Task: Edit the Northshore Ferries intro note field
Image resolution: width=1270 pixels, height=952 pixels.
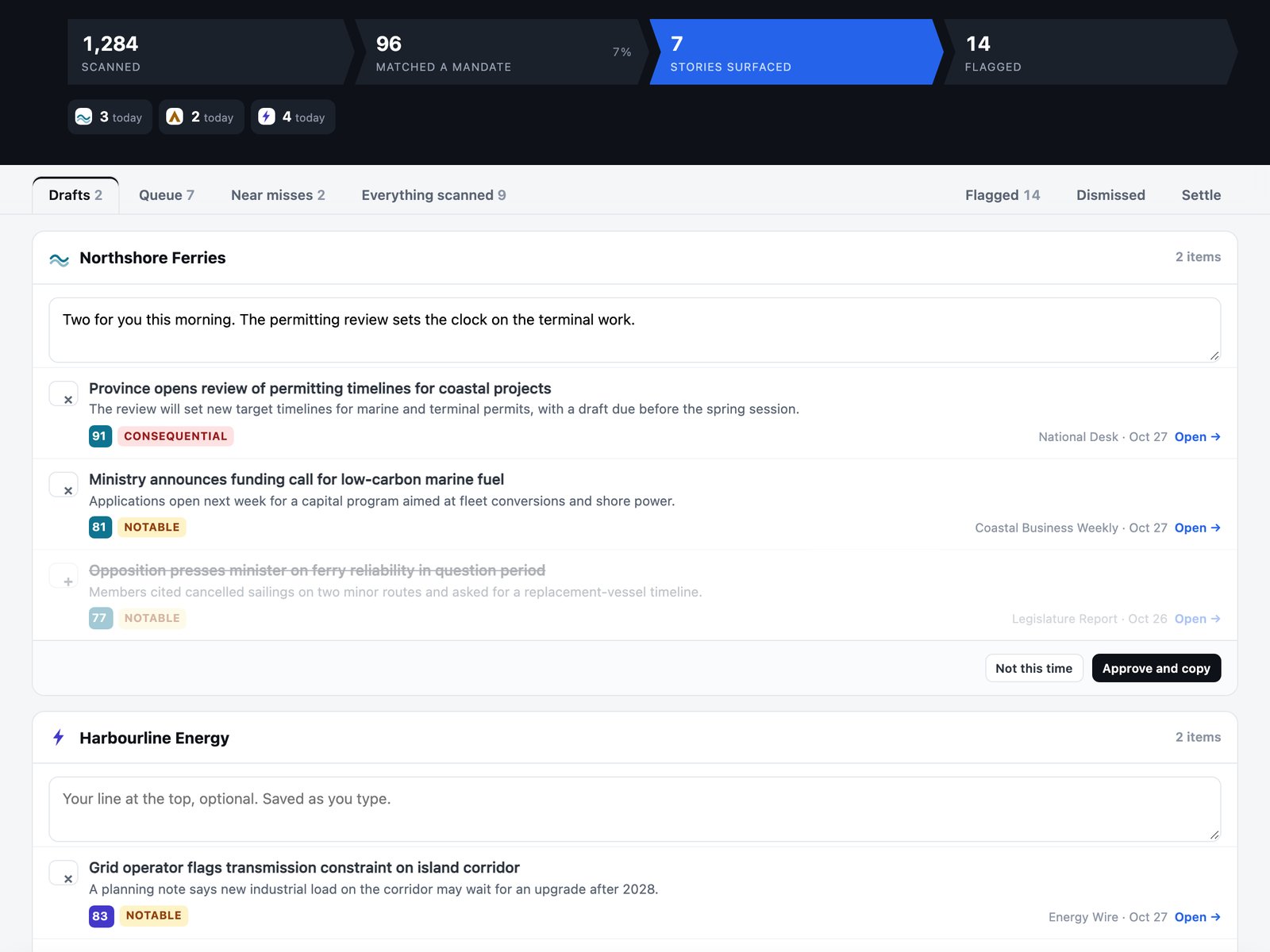Action: click(x=635, y=330)
